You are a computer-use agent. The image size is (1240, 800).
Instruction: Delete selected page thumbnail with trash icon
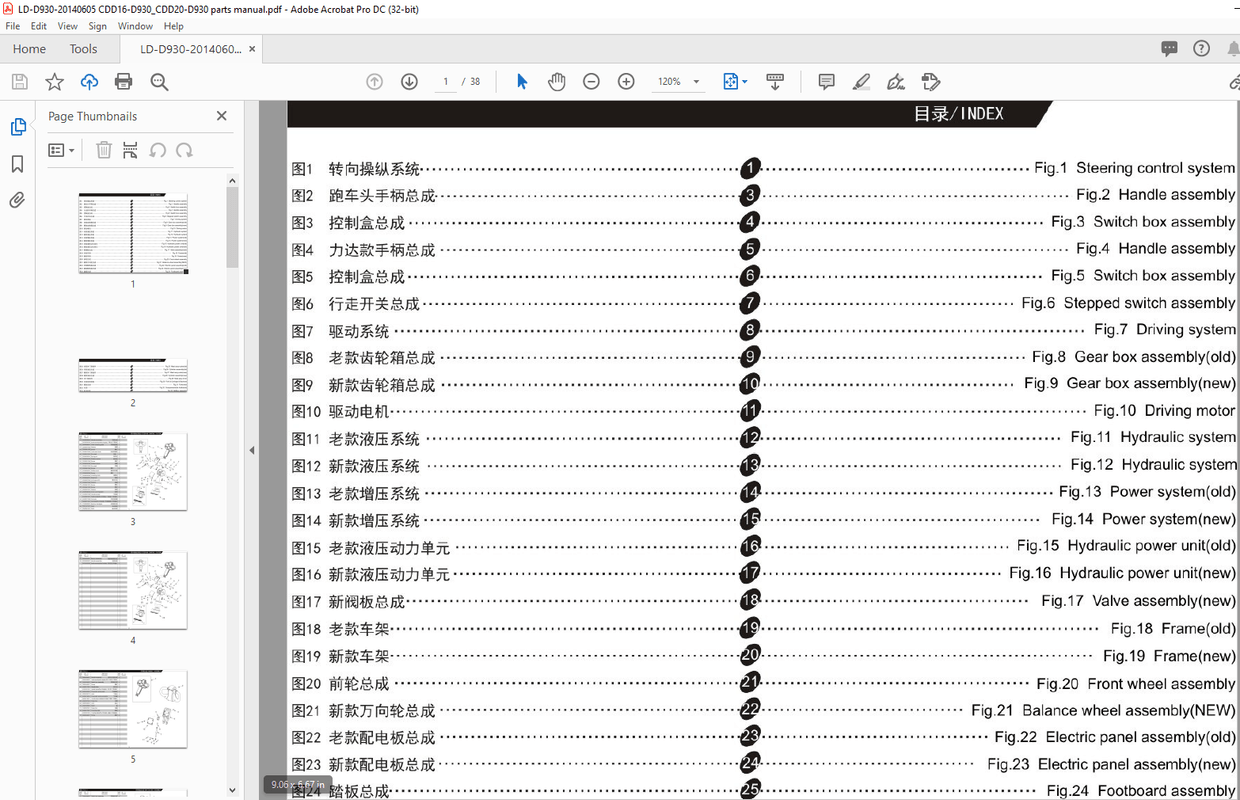[103, 149]
